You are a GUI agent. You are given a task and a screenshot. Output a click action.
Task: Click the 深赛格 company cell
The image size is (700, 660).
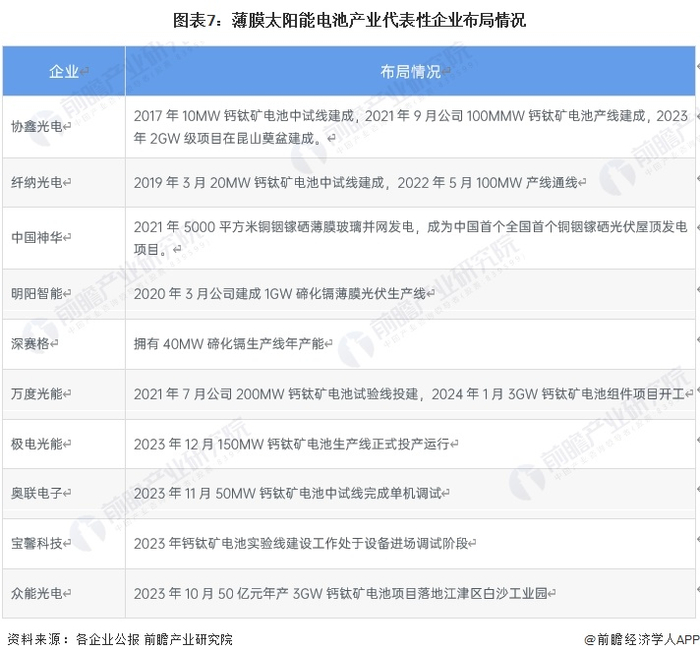(x=64, y=344)
